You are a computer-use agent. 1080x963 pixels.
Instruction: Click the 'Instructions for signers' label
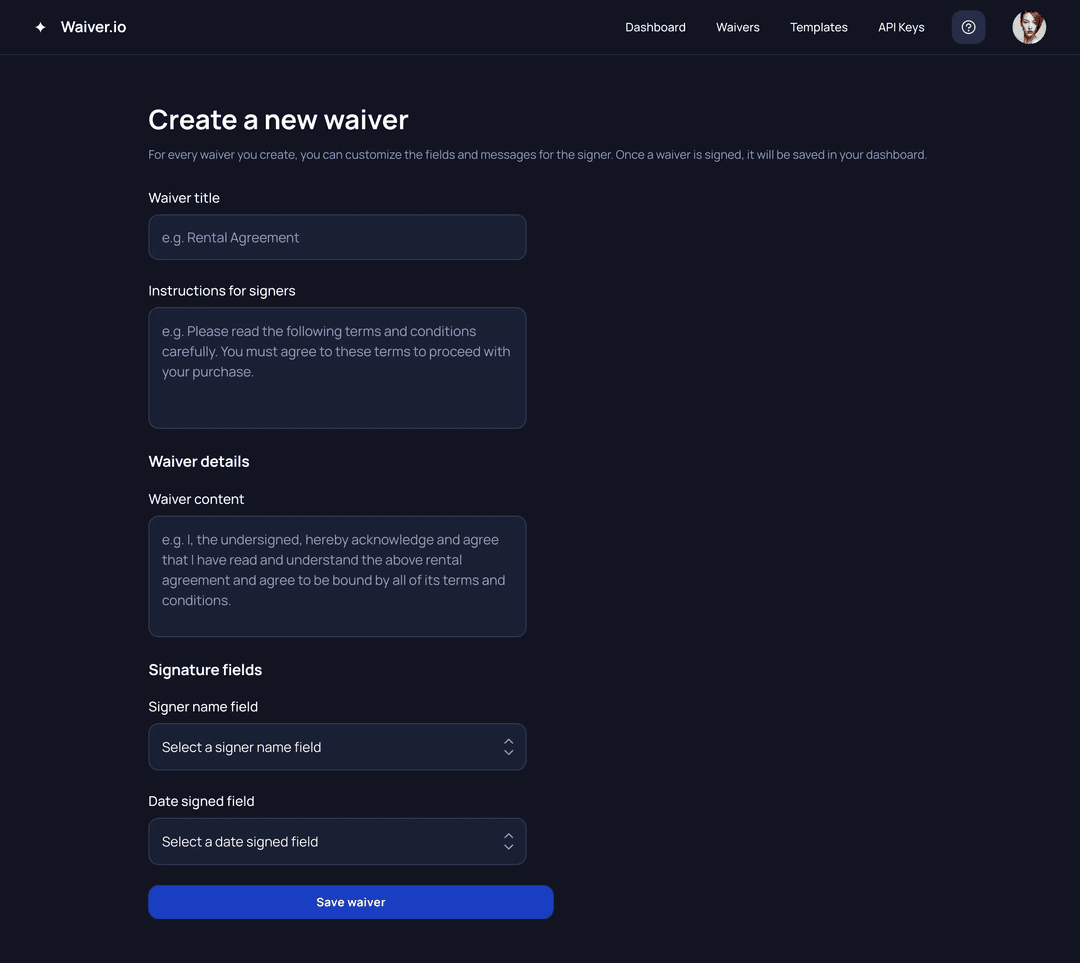tap(222, 291)
